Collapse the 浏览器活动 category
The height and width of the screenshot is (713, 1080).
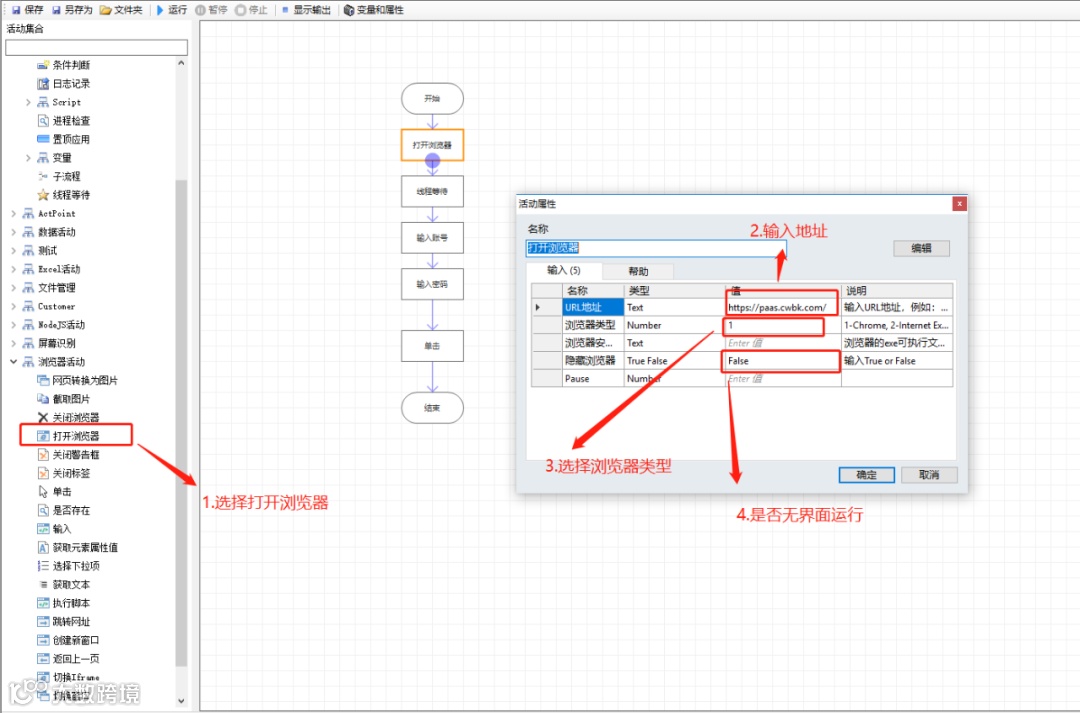[14, 362]
